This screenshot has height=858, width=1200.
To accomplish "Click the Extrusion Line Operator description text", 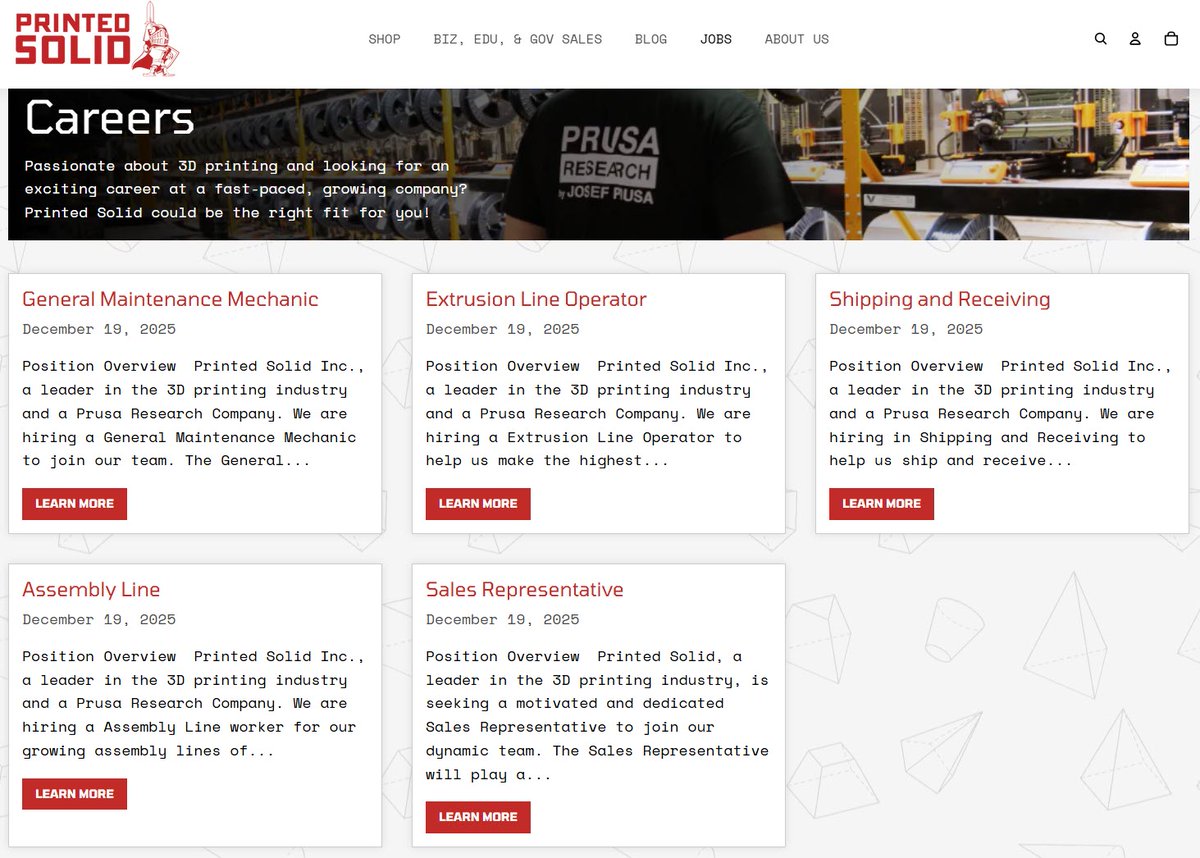I will [x=597, y=413].
